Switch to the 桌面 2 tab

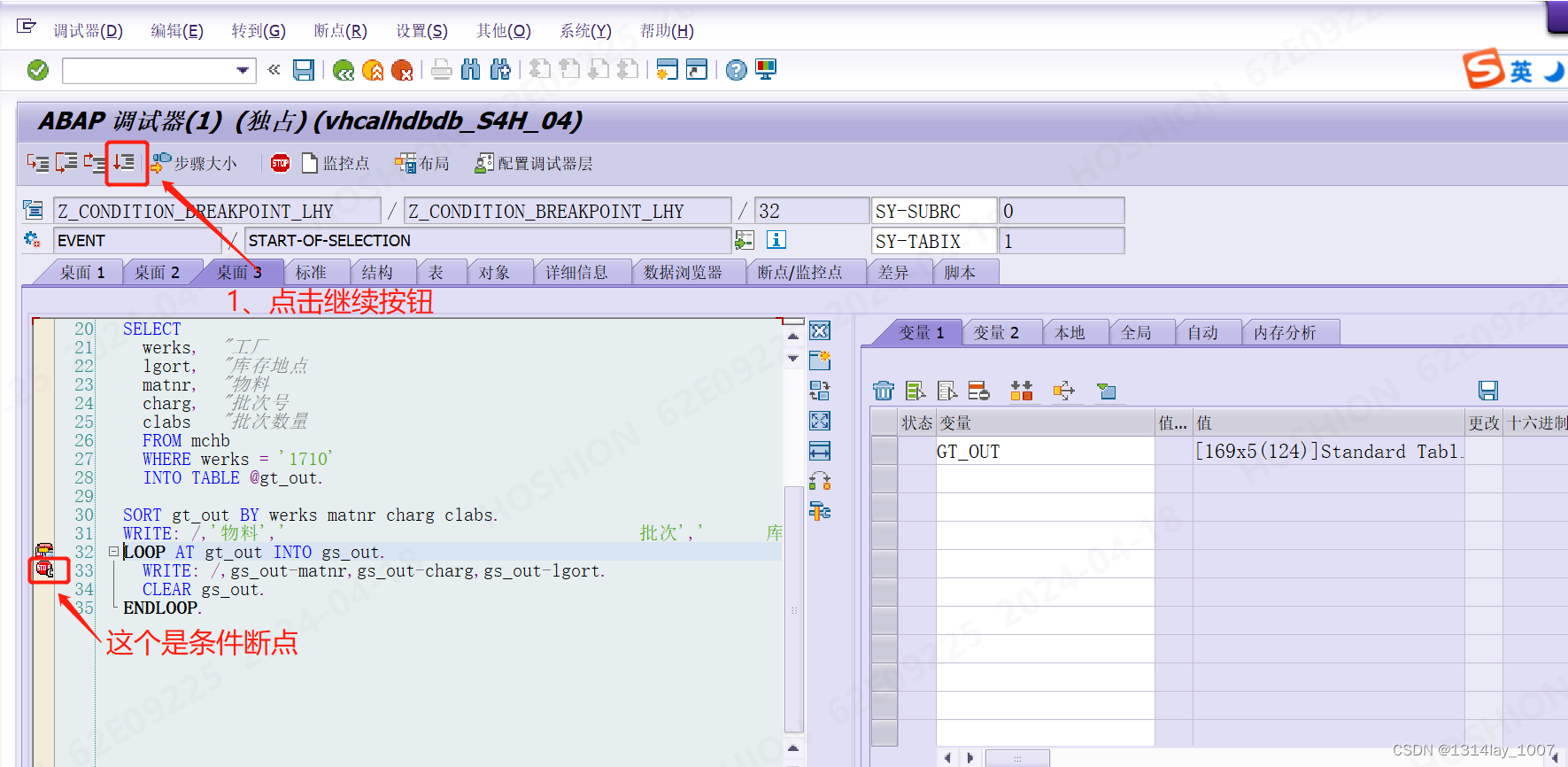157,273
